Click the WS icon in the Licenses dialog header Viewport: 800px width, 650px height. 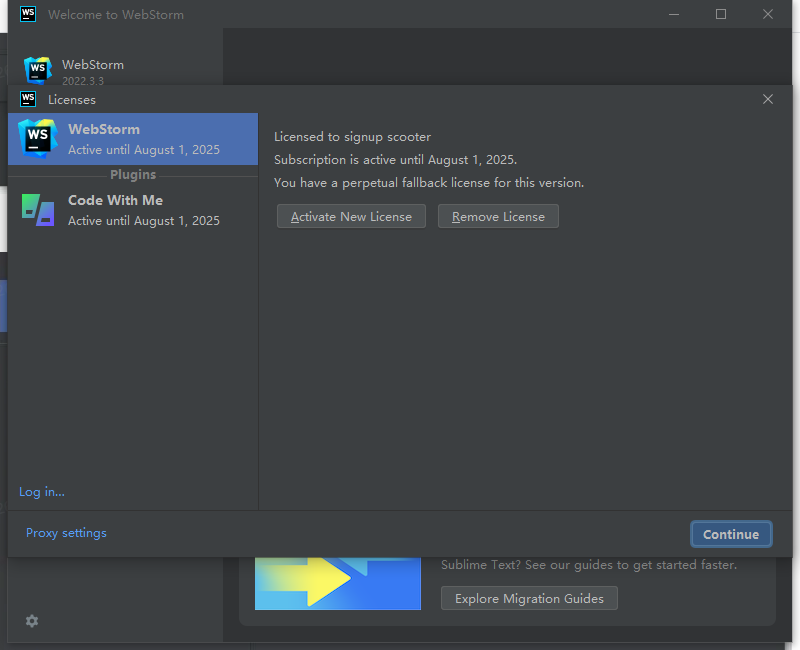tap(26, 99)
